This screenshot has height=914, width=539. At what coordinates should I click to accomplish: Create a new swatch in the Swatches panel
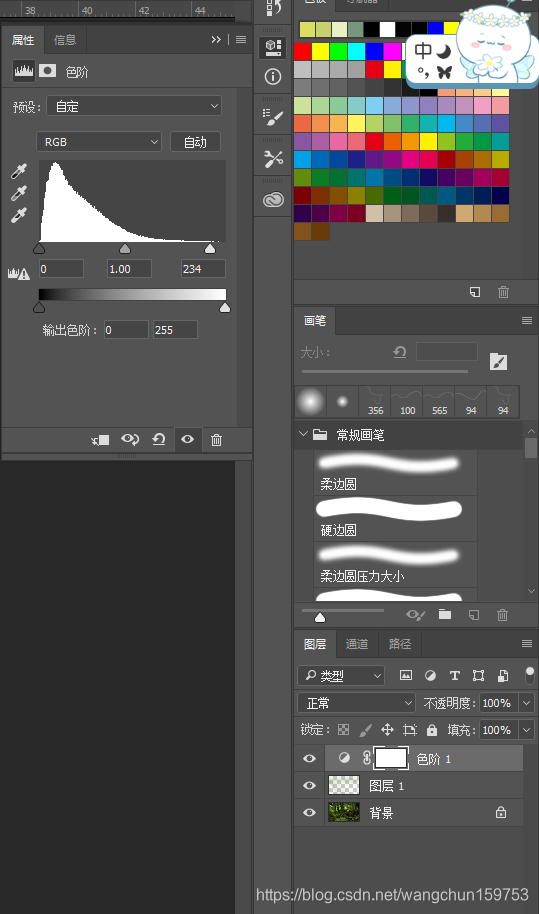475,291
